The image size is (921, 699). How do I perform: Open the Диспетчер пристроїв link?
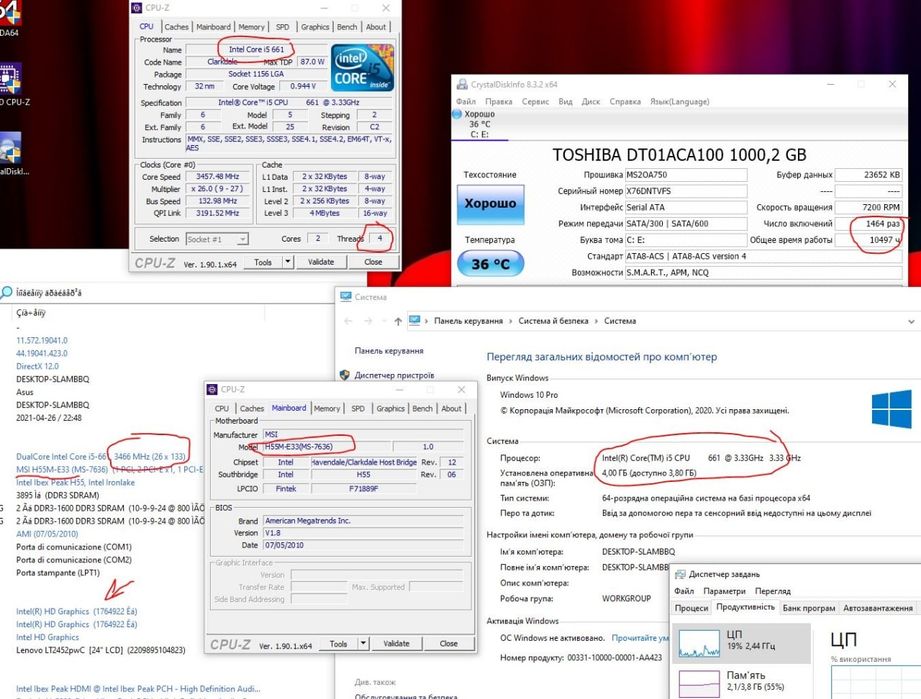point(394,375)
